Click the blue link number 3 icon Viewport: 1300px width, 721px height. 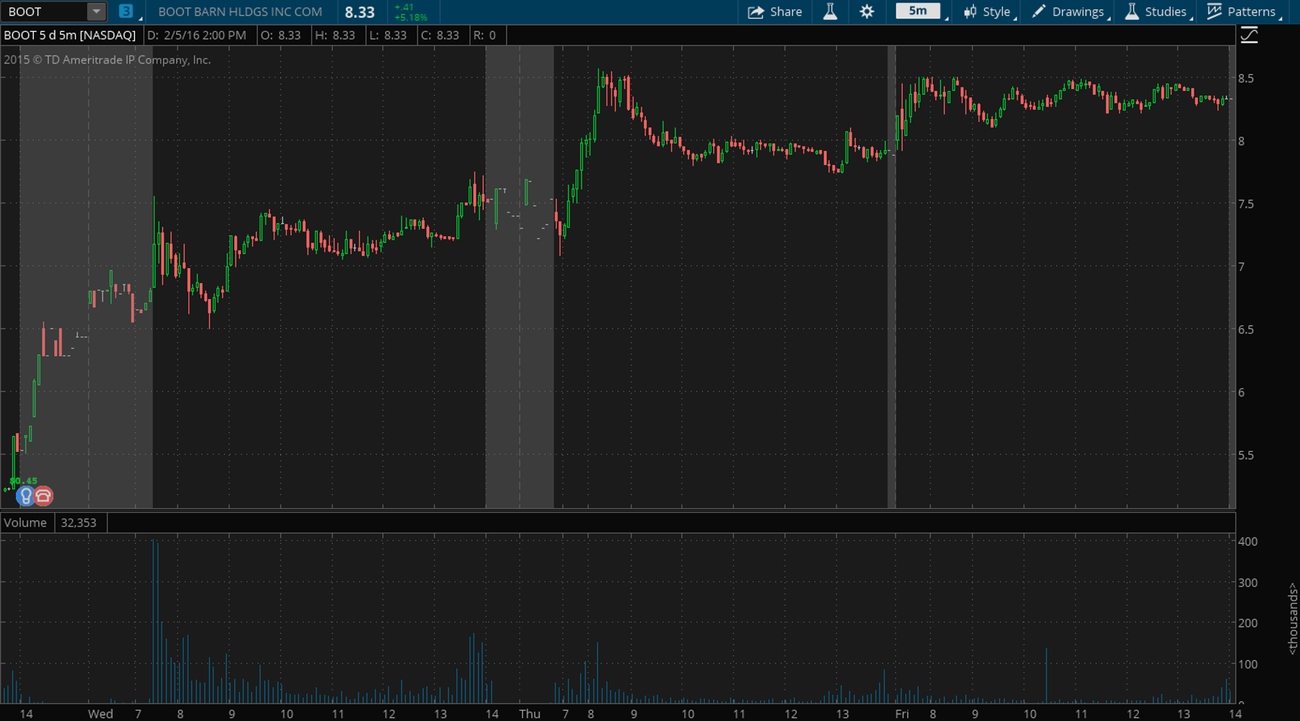click(x=125, y=12)
